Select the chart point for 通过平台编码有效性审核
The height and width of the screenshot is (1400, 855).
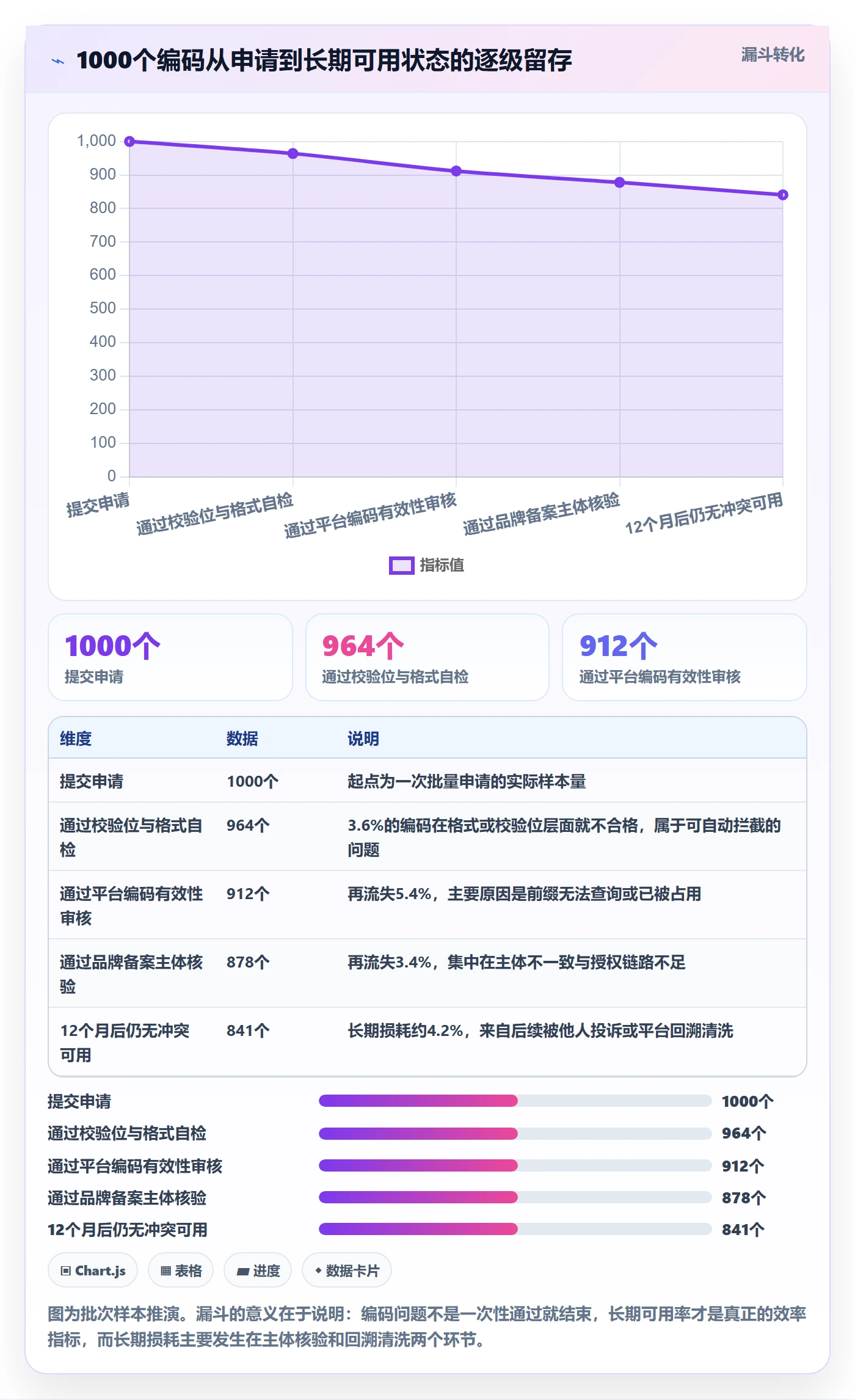[456, 171]
